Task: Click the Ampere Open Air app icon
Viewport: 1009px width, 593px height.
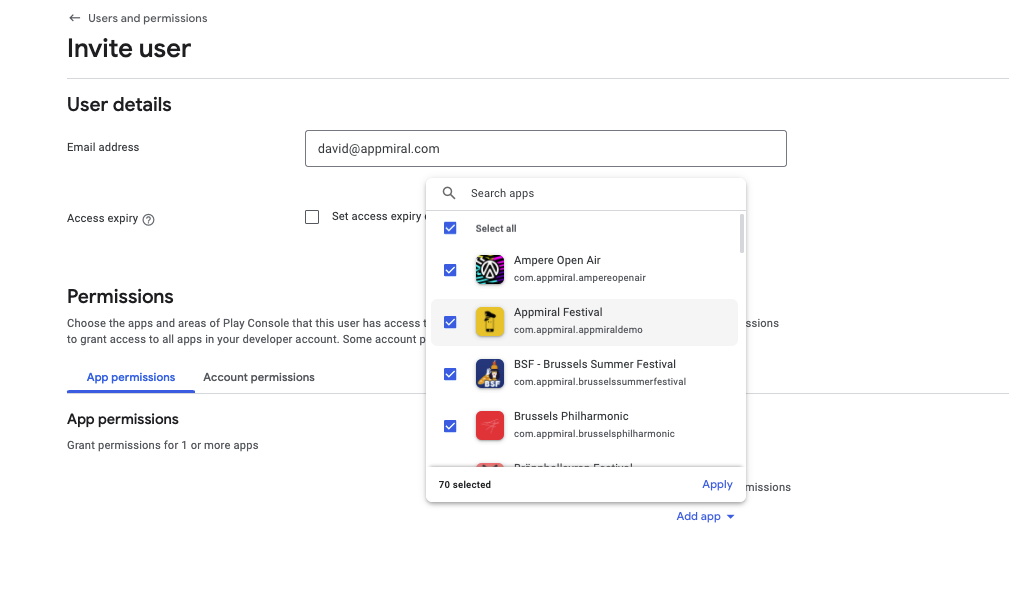Action: click(489, 269)
